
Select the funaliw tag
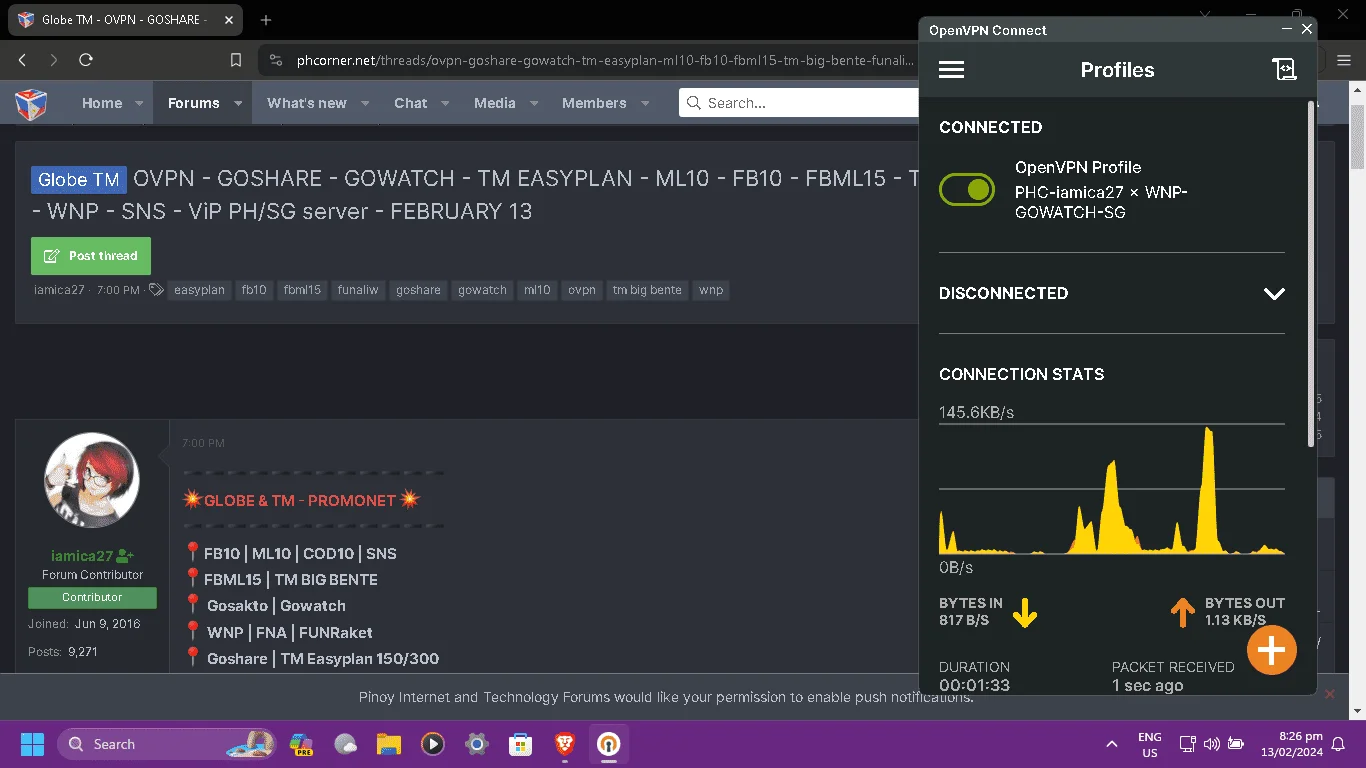tap(358, 290)
